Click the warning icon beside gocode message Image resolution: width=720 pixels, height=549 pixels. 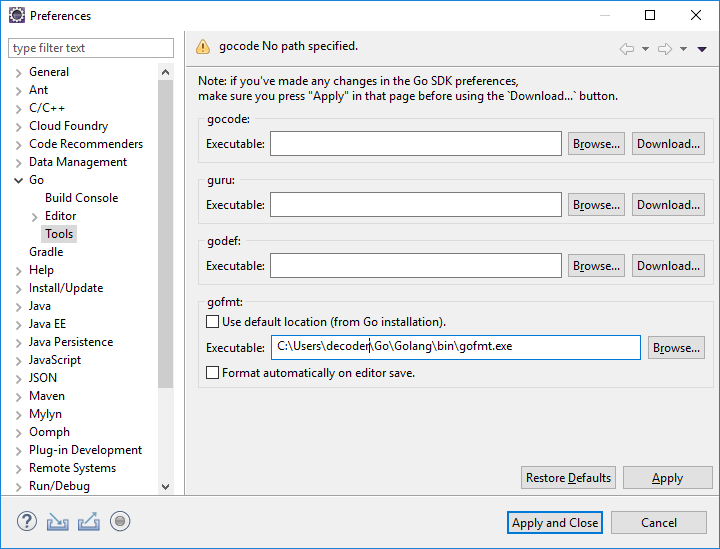click(203, 46)
